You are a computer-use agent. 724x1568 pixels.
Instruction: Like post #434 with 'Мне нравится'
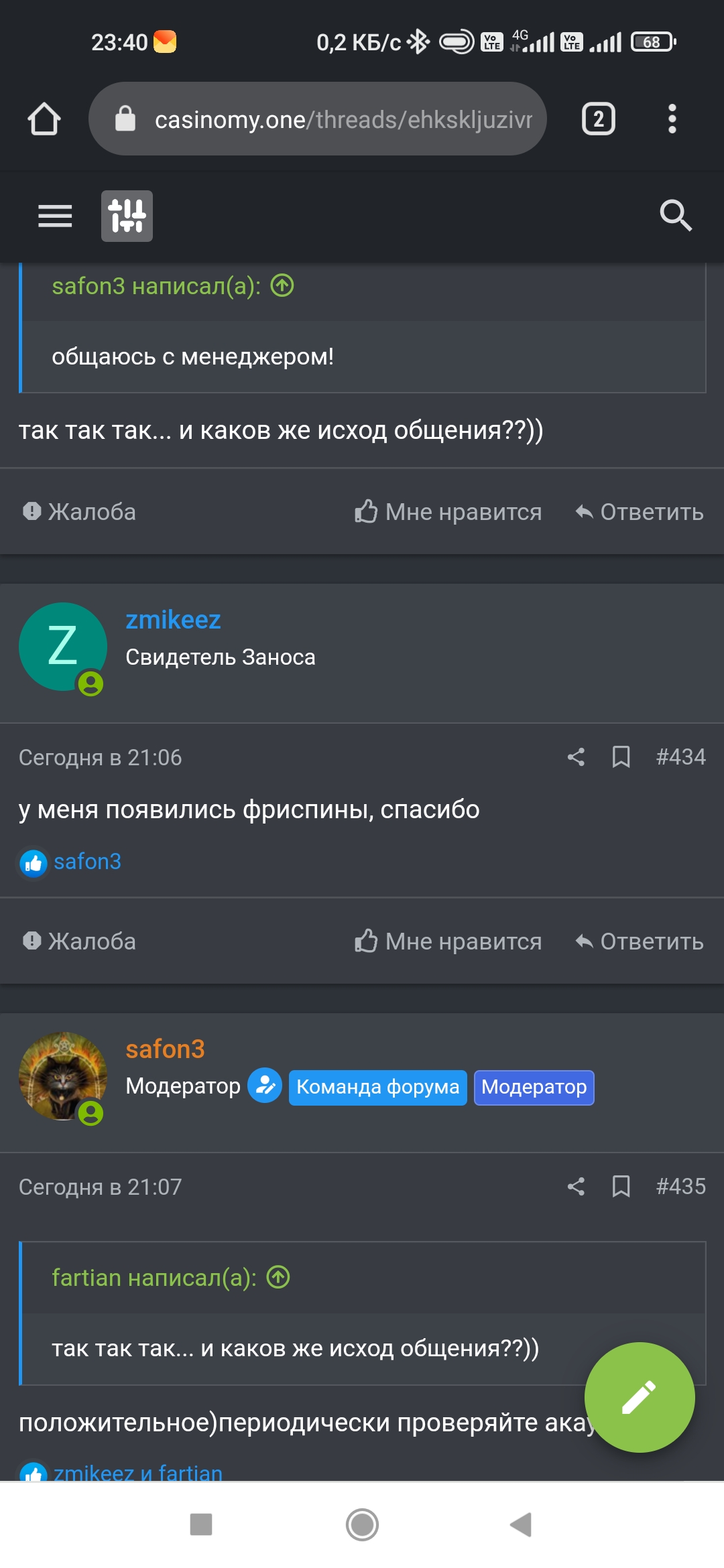click(448, 941)
